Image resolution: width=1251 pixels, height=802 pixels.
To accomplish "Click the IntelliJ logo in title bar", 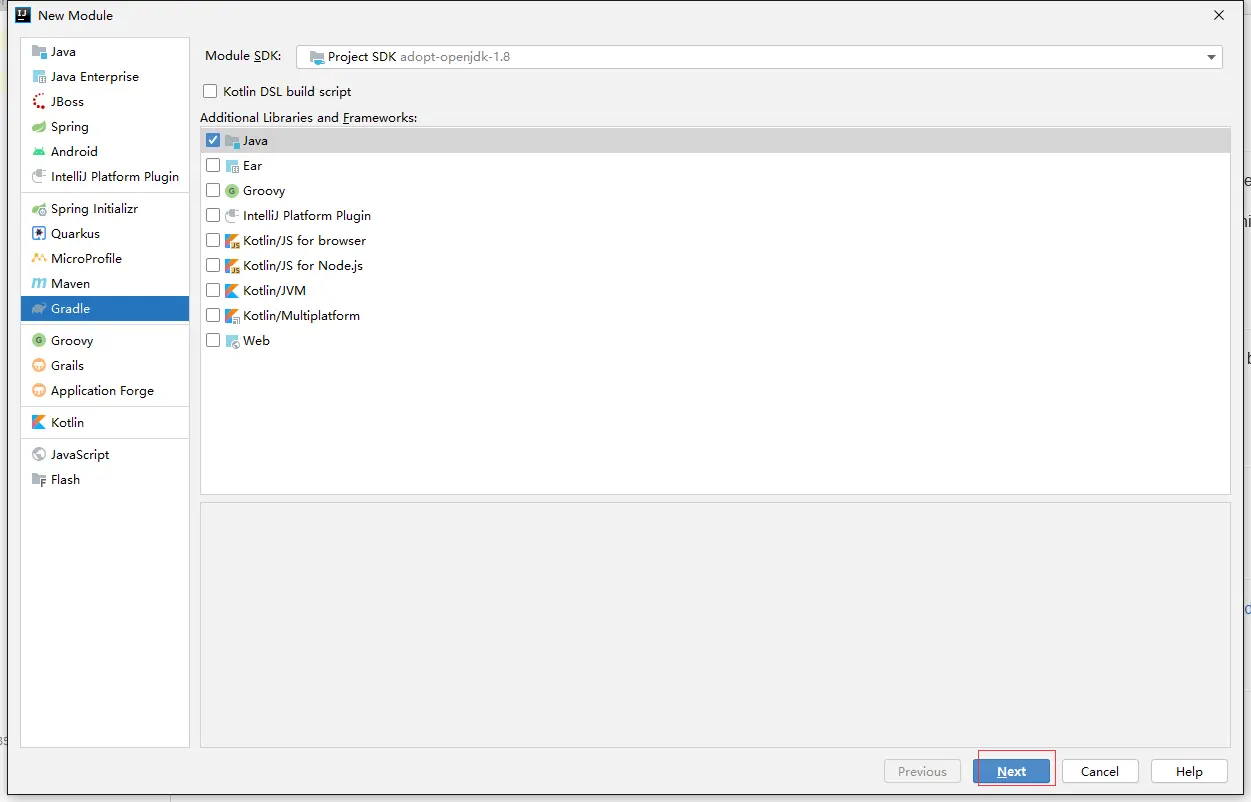I will point(22,15).
